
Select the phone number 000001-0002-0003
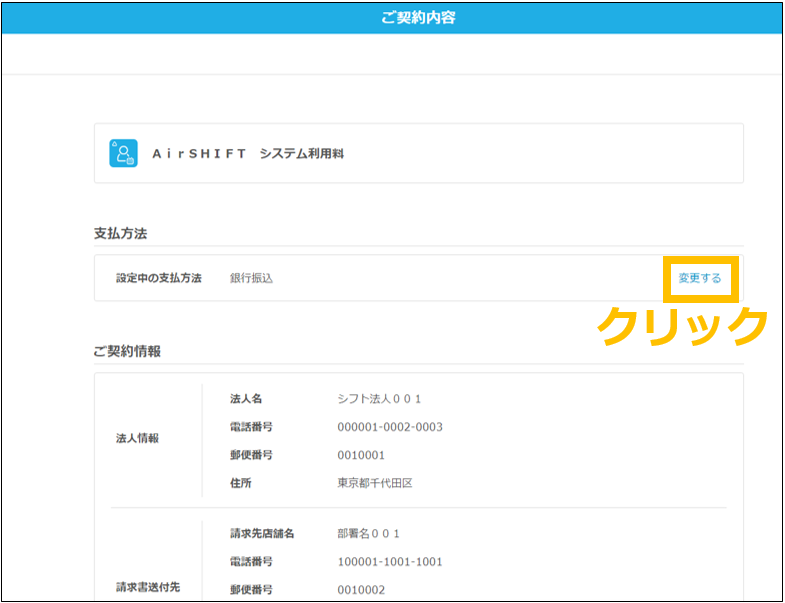click(x=390, y=427)
